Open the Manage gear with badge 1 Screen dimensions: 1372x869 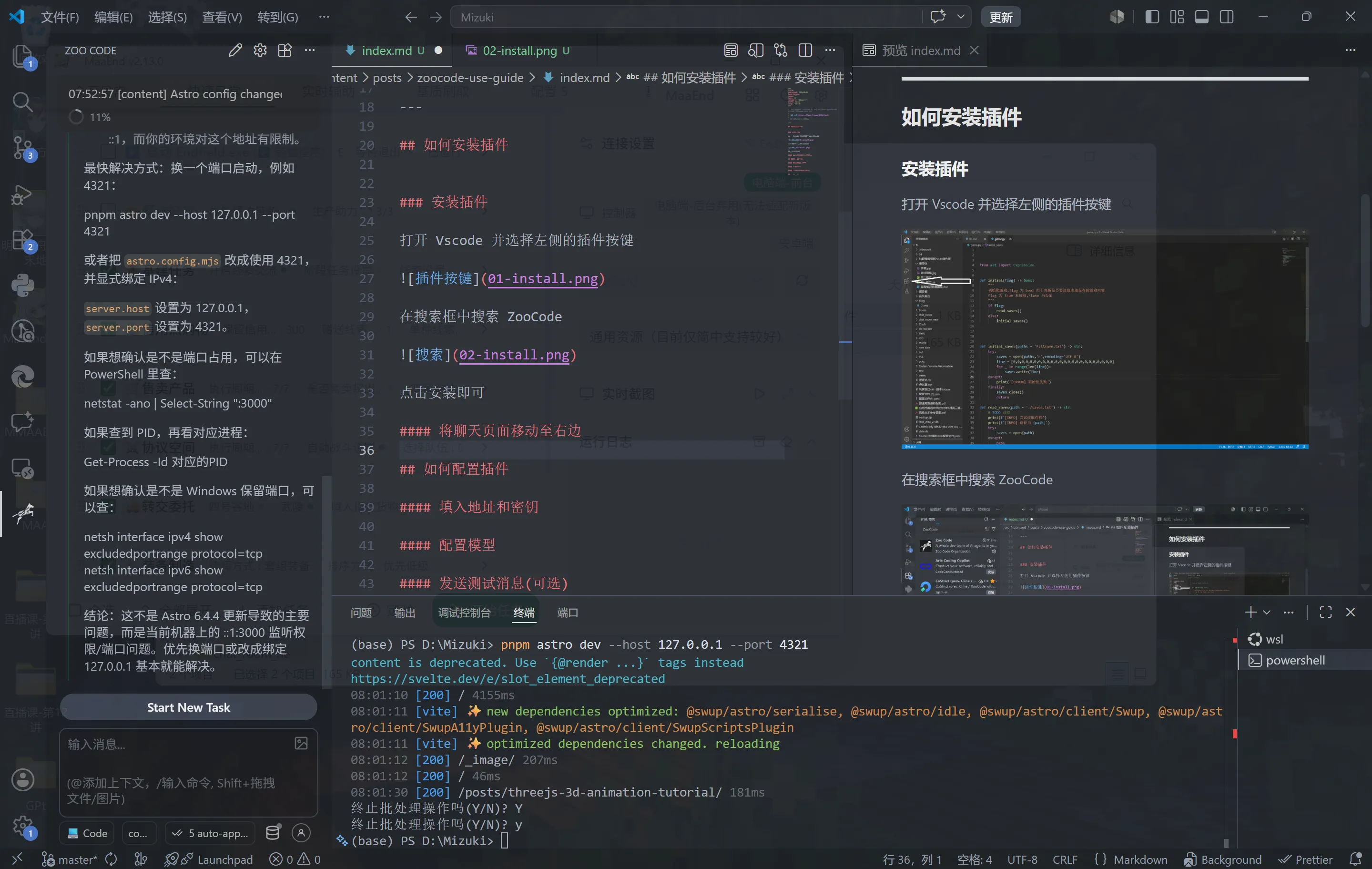click(22, 825)
